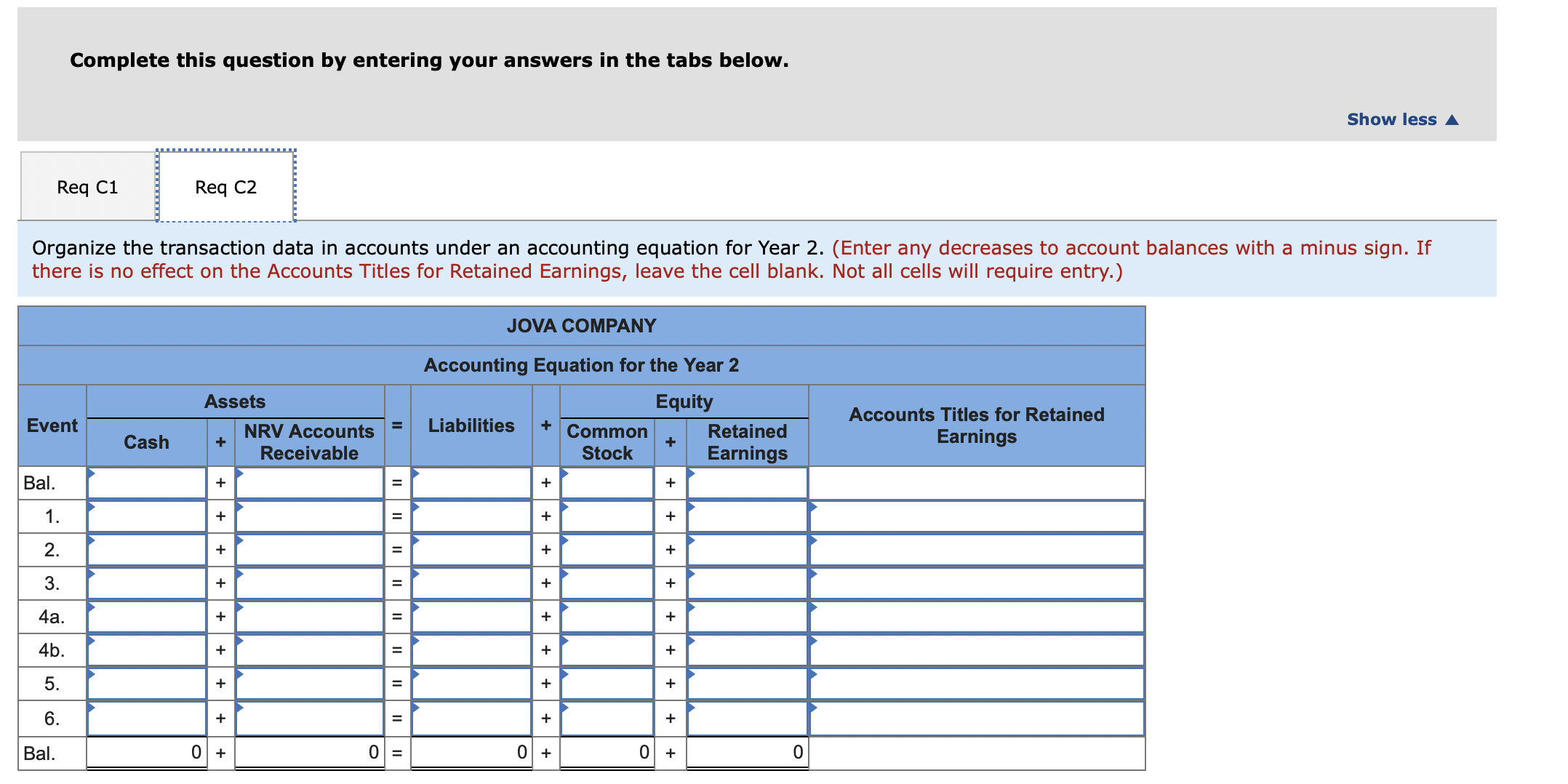Open the account title dropdown for event 5
Image resolution: width=1568 pixels, height=784 pixels.
coord(977,684)
